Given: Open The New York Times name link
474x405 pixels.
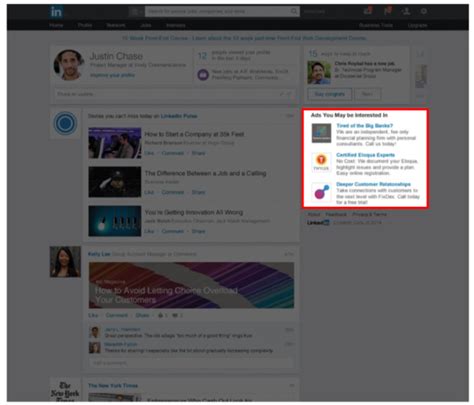Looking at the screenshot, I should point(113,386).
